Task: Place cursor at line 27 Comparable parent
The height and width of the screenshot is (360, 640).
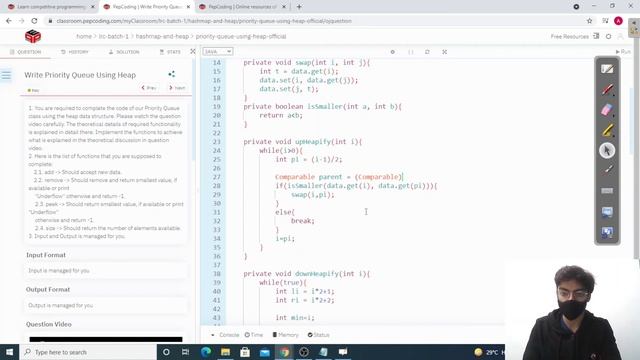Action: (338, 177)
